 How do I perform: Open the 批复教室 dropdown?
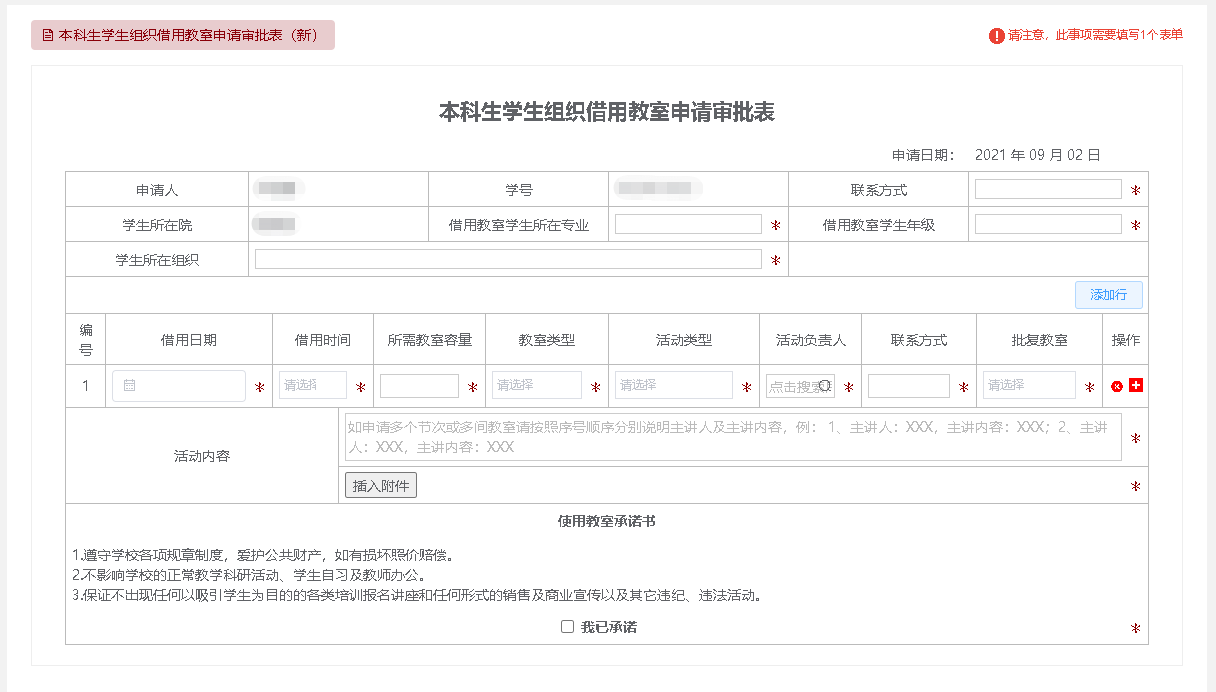coord(1029,385)
